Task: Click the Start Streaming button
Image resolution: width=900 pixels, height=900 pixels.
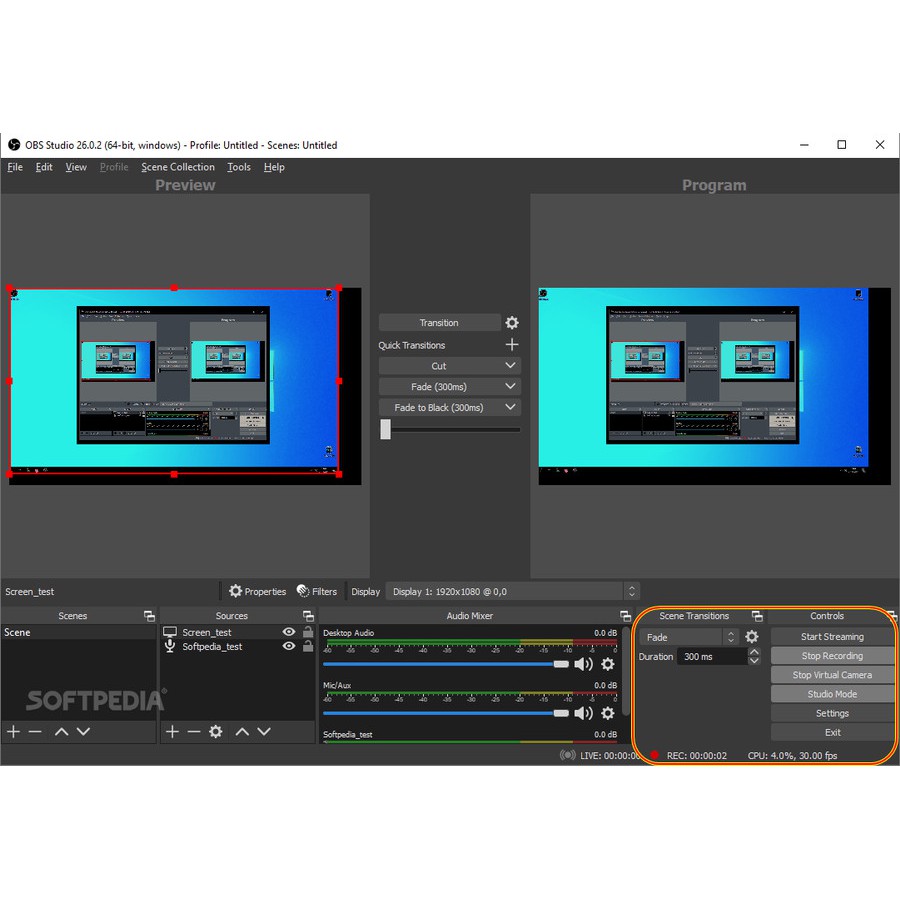Action: coord(832,636)
